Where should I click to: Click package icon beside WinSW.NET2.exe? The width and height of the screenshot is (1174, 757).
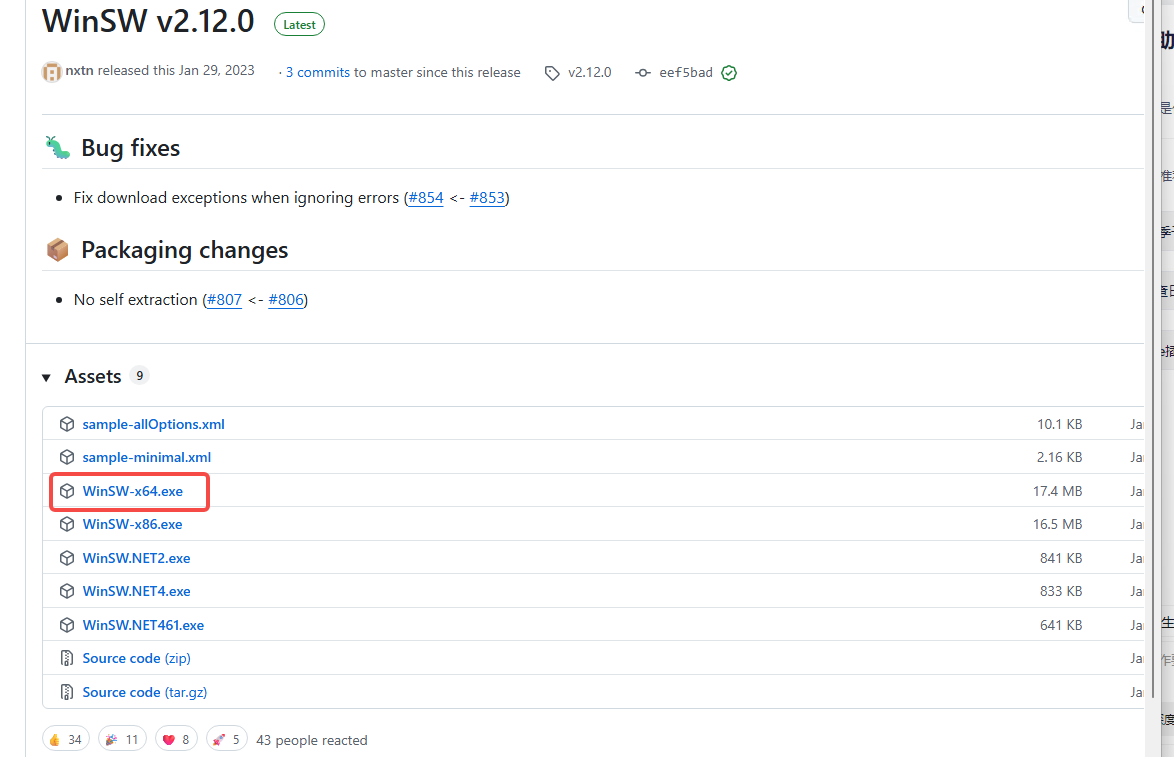(x=67, y=558)
